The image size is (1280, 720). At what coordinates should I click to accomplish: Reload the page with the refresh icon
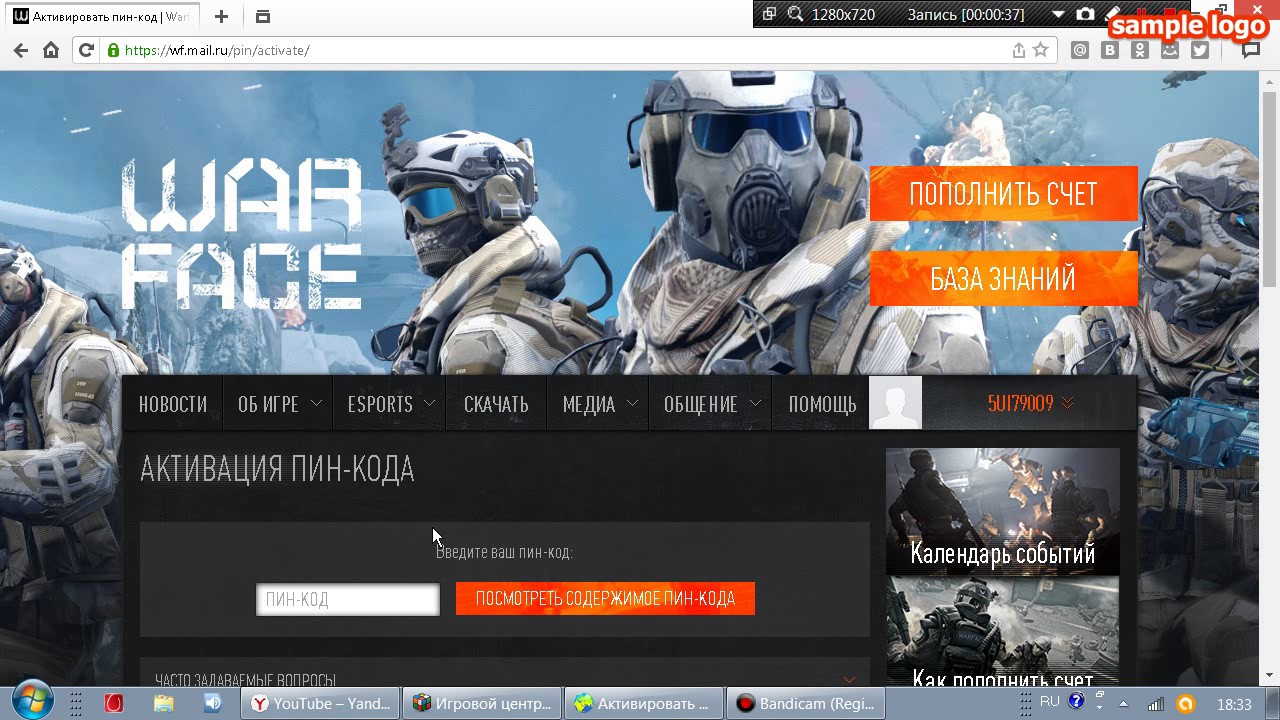(86, 50)
